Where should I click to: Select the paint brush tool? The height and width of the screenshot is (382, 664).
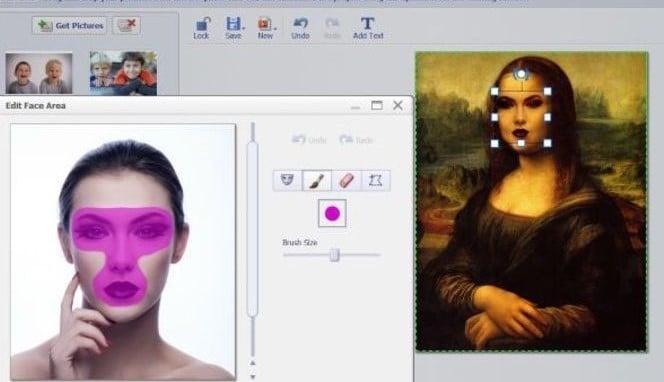tap(317, 180)
